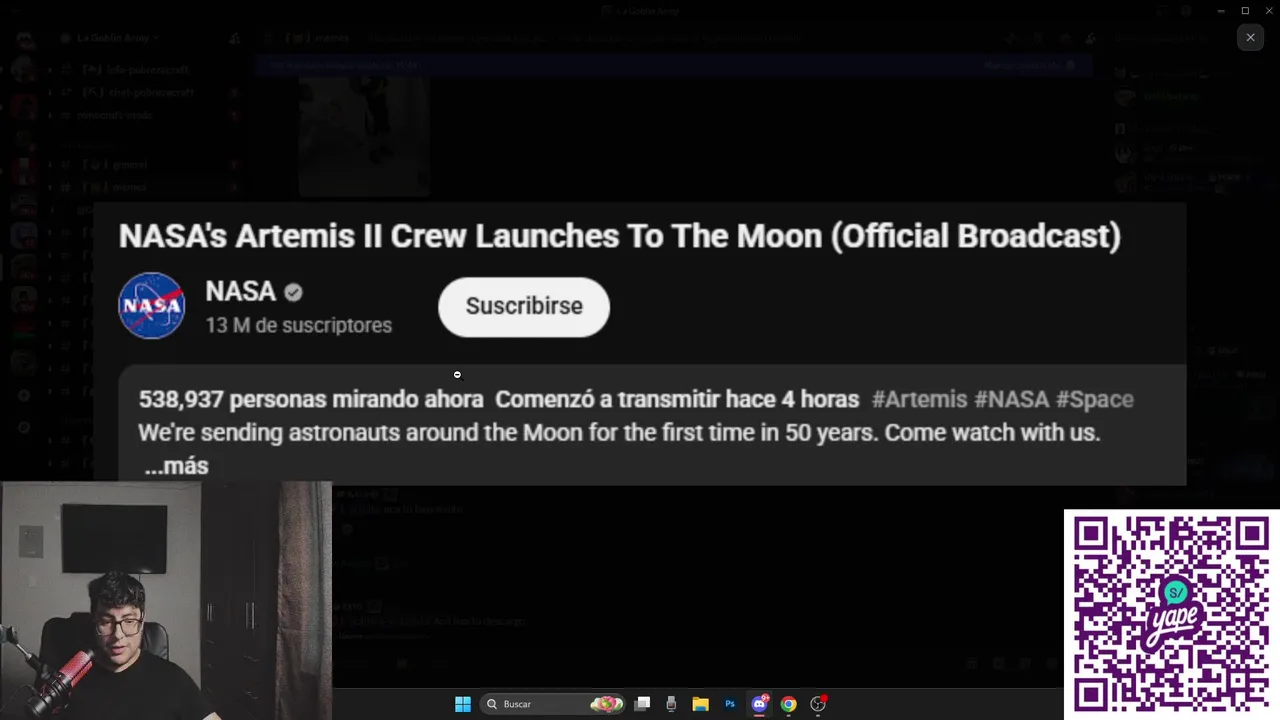
Task: Open OBS Studio from the taskbar
Action: [818, 704]
